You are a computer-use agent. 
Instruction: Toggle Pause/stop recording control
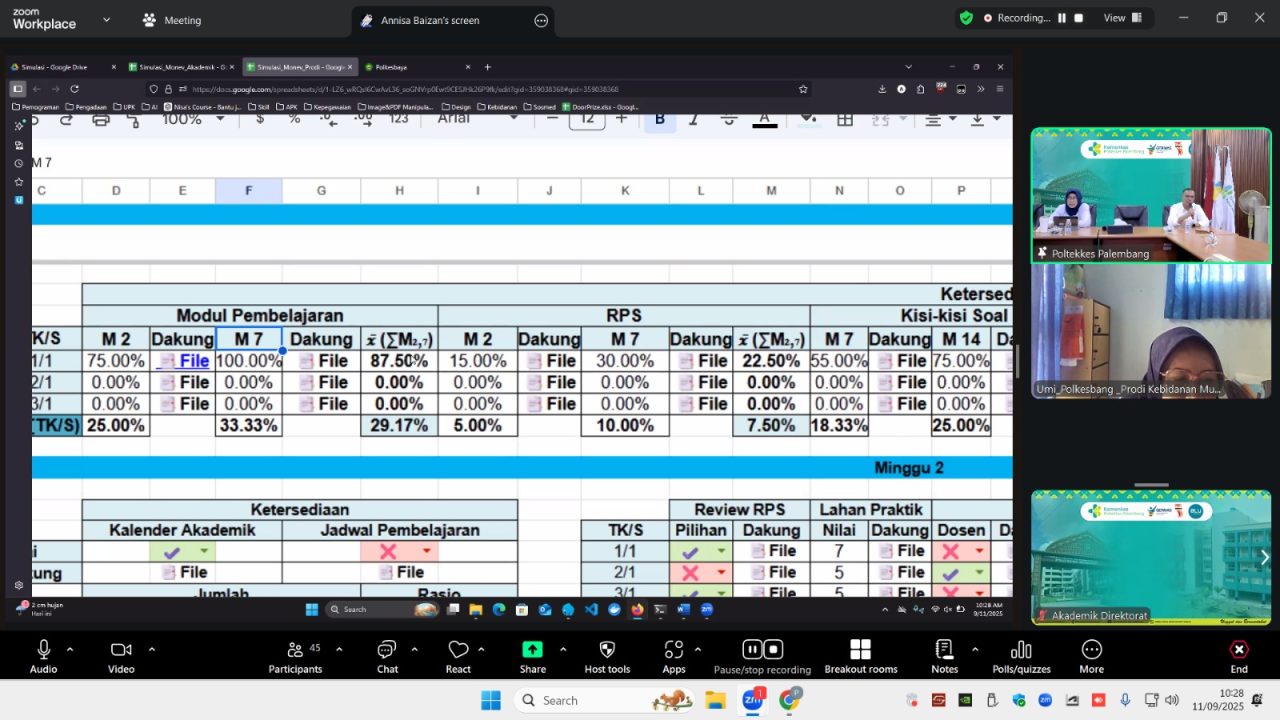click(762, 650)
